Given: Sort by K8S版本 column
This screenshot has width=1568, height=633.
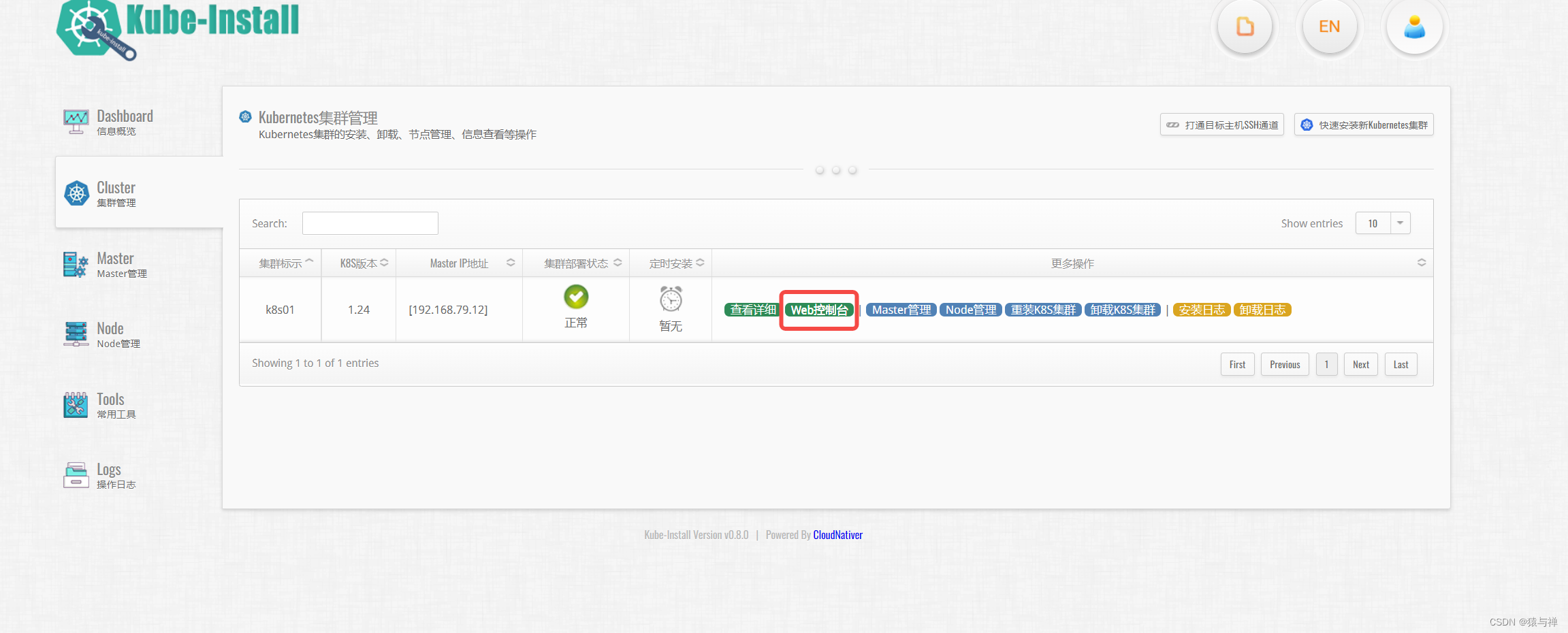Looking at the screenshot, I should point(359,263).
